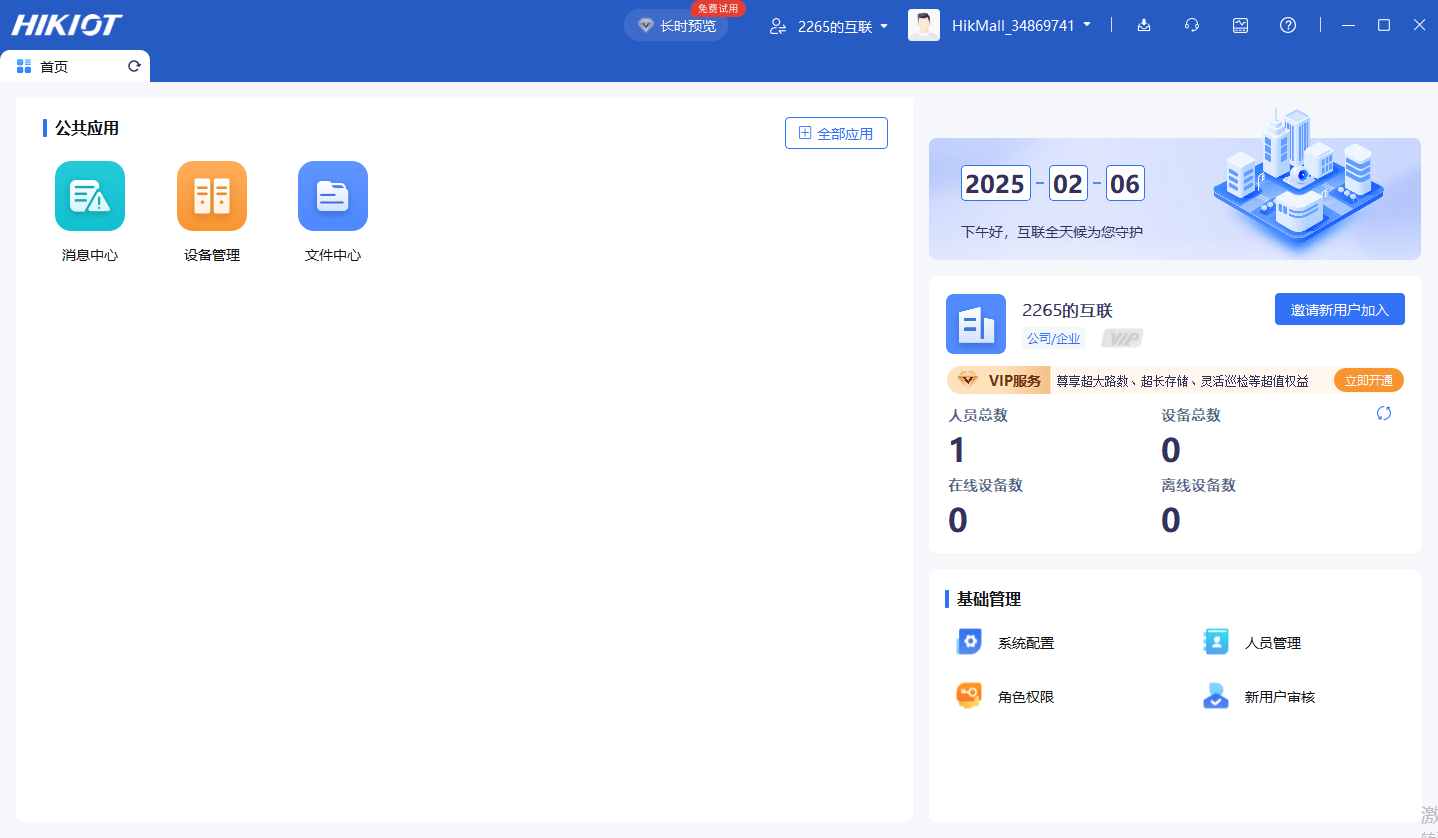Click the user avatar picture
Screen dimensions: 1438x838
(x=924, y=25)
